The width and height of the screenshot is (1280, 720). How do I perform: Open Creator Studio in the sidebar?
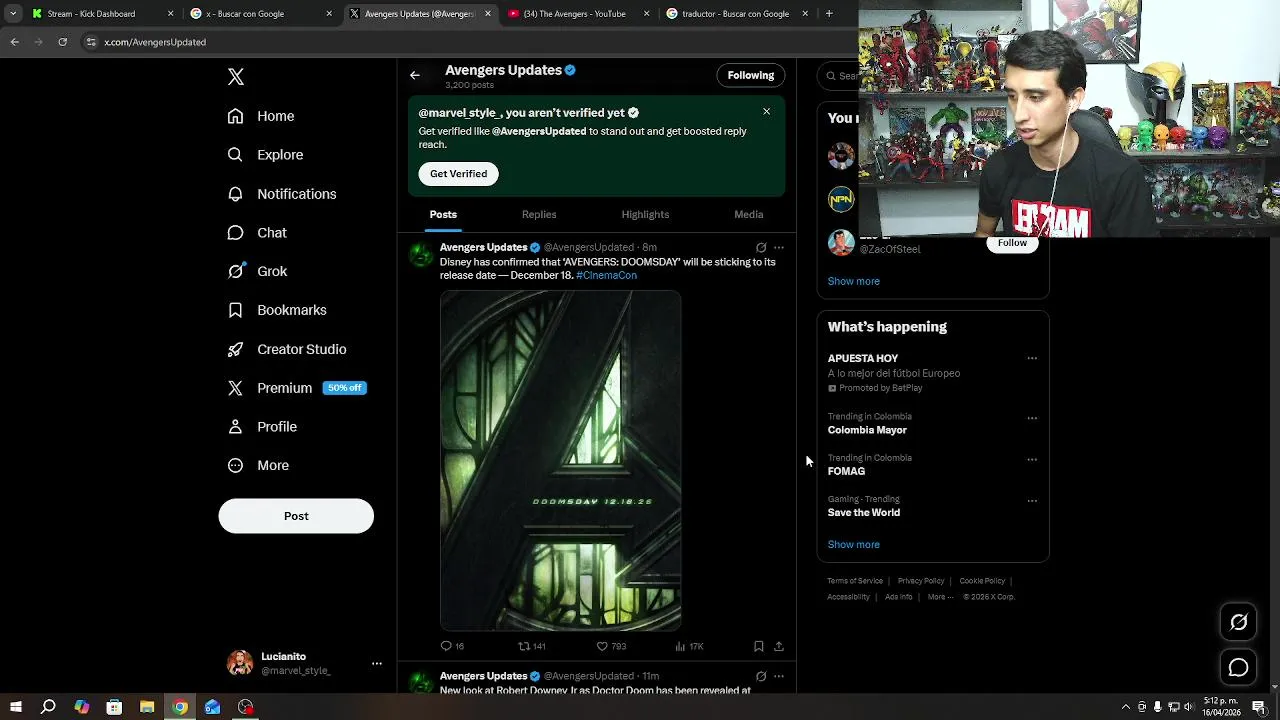(x=287, y=349)
